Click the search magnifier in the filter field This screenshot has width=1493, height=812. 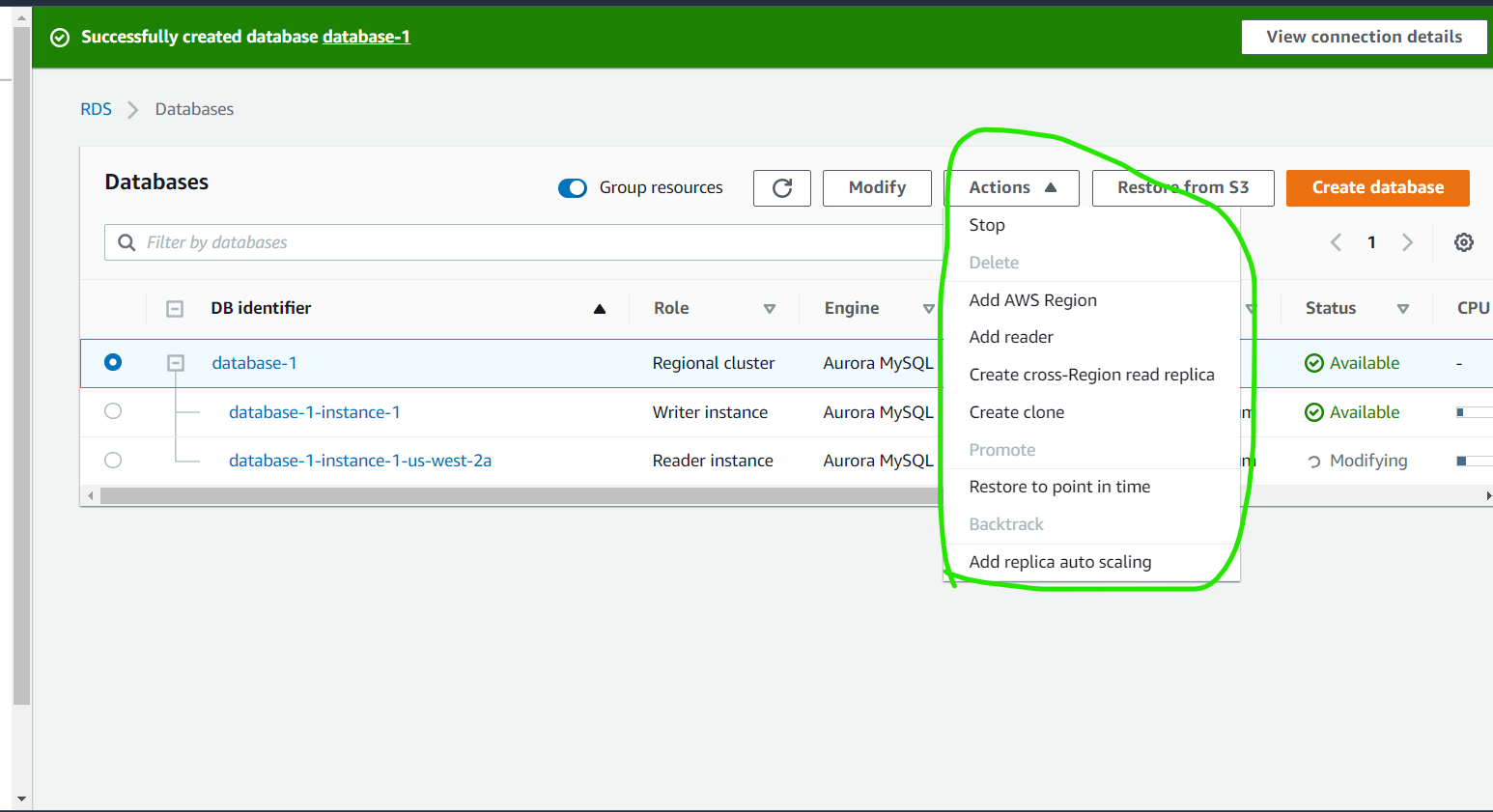[127, 241]
